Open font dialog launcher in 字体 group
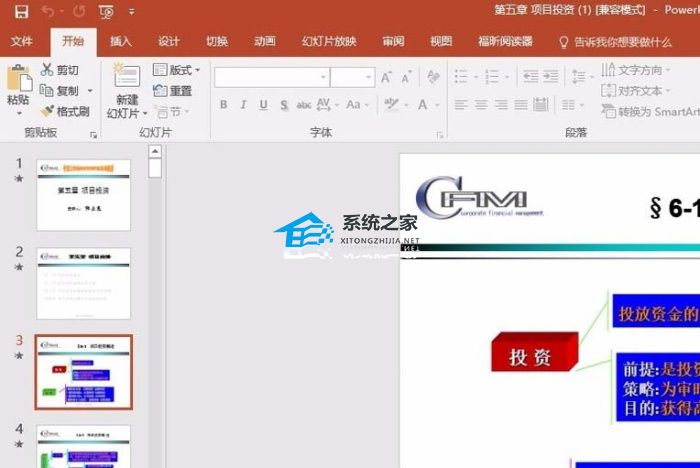700x468 pixels. tap(440, 135)
